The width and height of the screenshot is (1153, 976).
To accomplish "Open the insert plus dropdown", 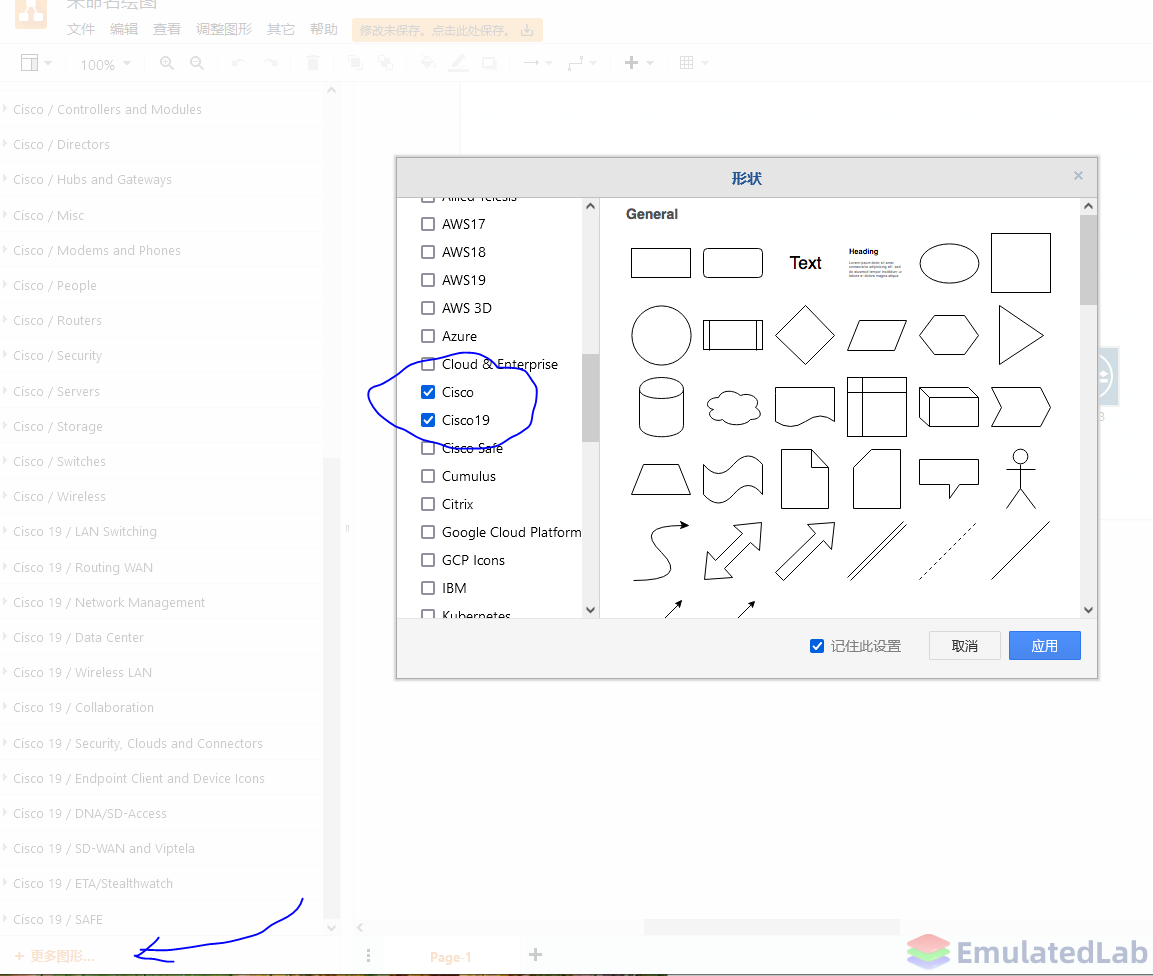I will 638,63.
